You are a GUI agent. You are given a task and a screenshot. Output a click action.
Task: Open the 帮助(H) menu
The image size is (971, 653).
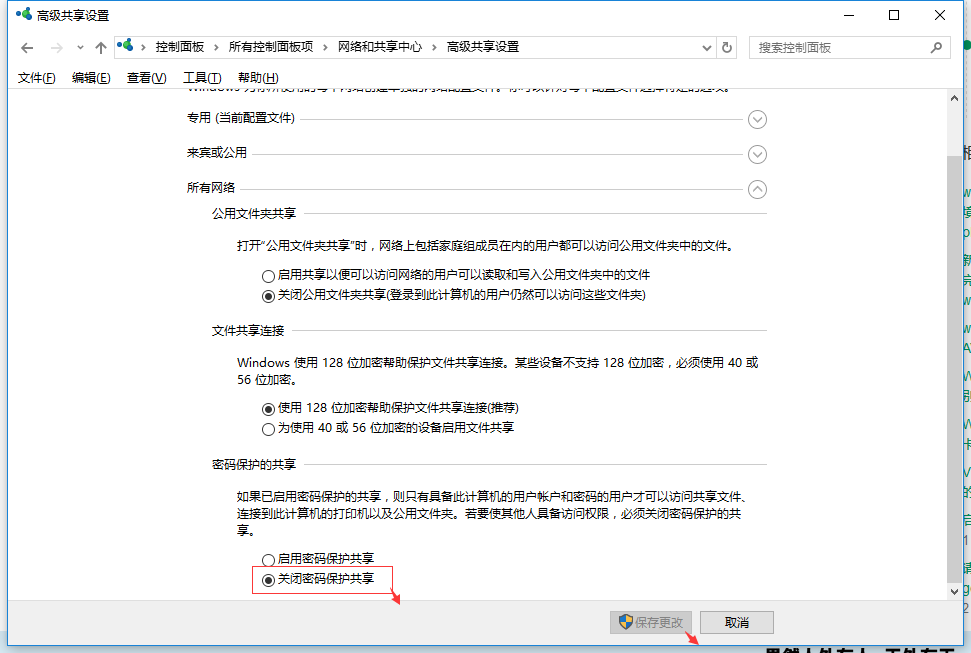pyautogui.click(x=258, y=77)
